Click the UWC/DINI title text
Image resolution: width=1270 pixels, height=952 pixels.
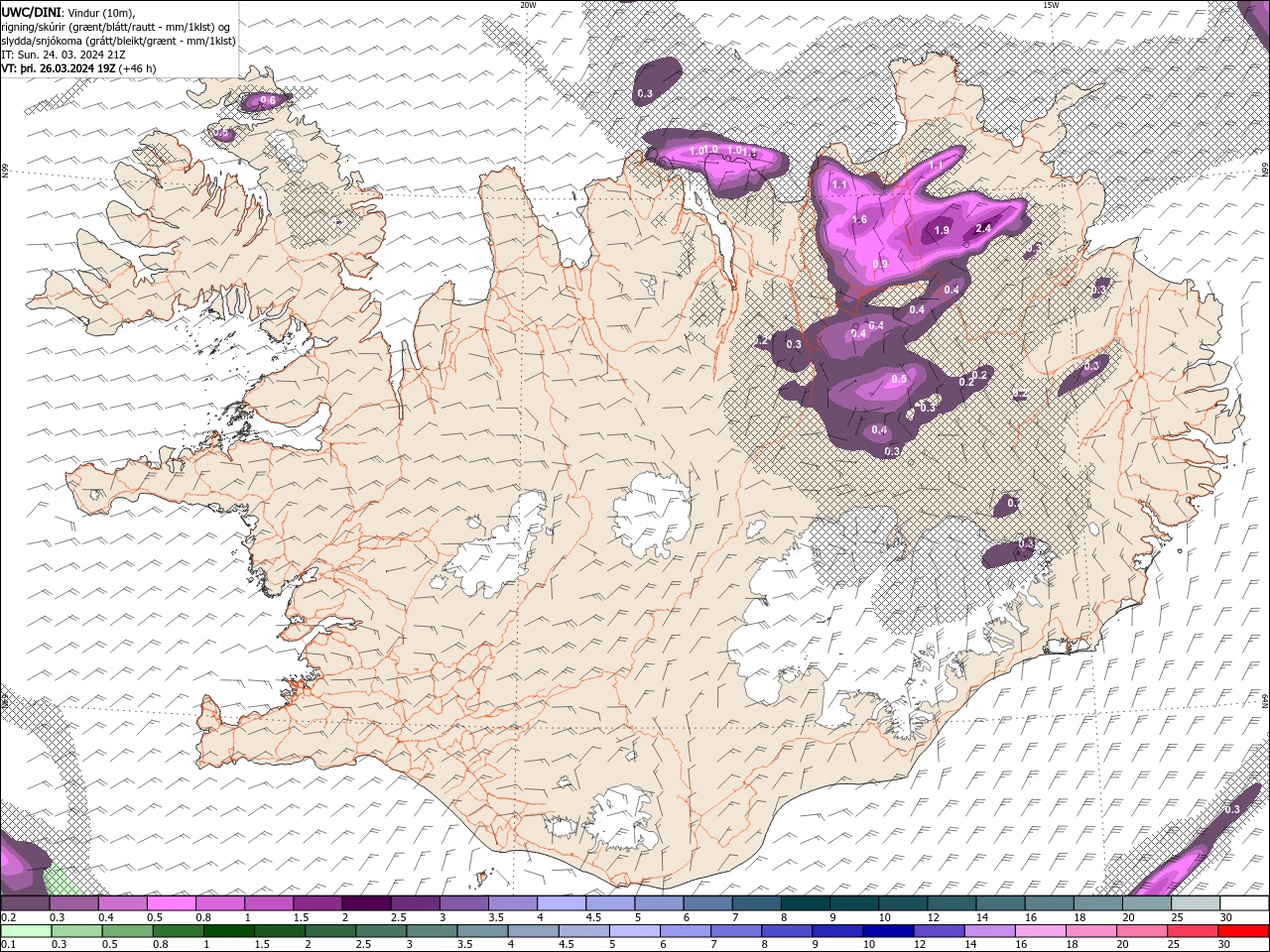coord(32,11)
